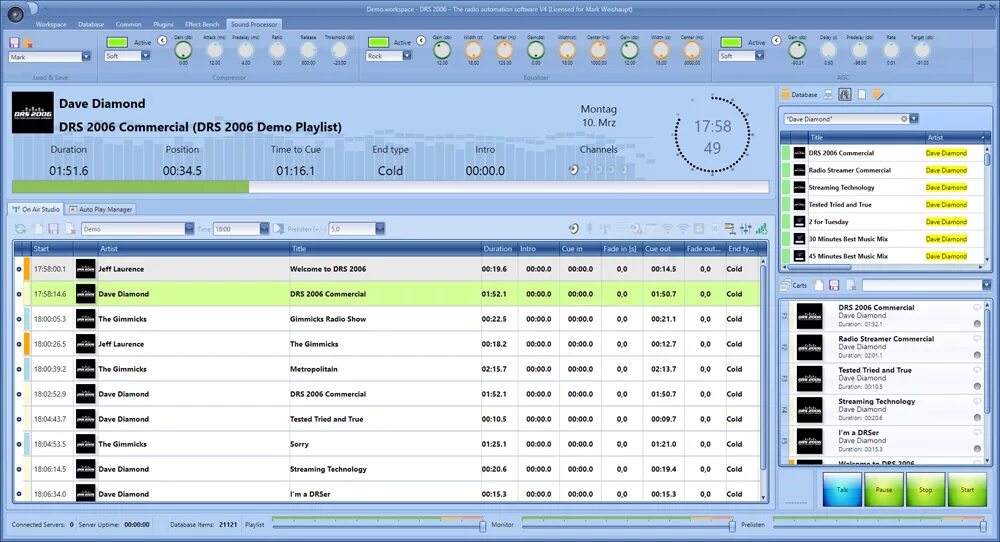This screenshot has height=542, width=1000.
Task: Open the database search history dropdown
Action: (x=914, y=119)
